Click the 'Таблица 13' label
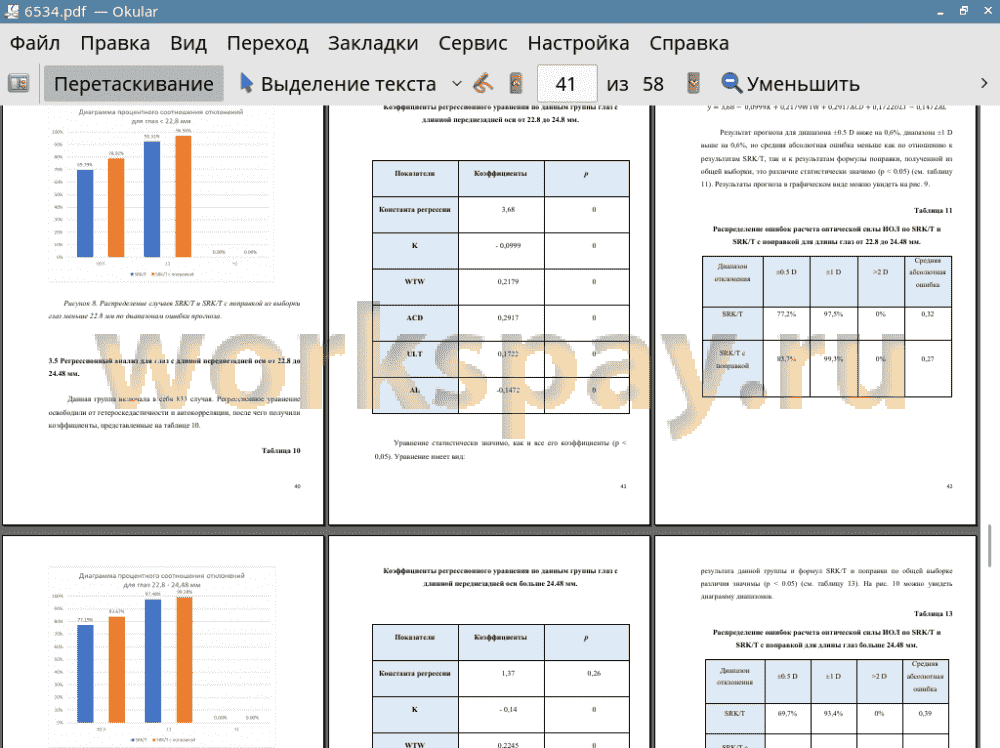Screen dimensions: 1000x748 tap(932, 613)
